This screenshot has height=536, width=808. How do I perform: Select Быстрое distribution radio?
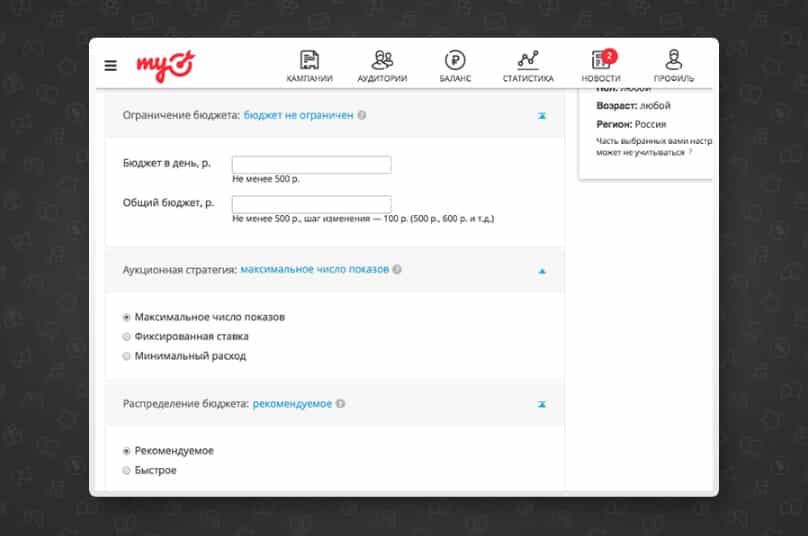coord(126,471)
